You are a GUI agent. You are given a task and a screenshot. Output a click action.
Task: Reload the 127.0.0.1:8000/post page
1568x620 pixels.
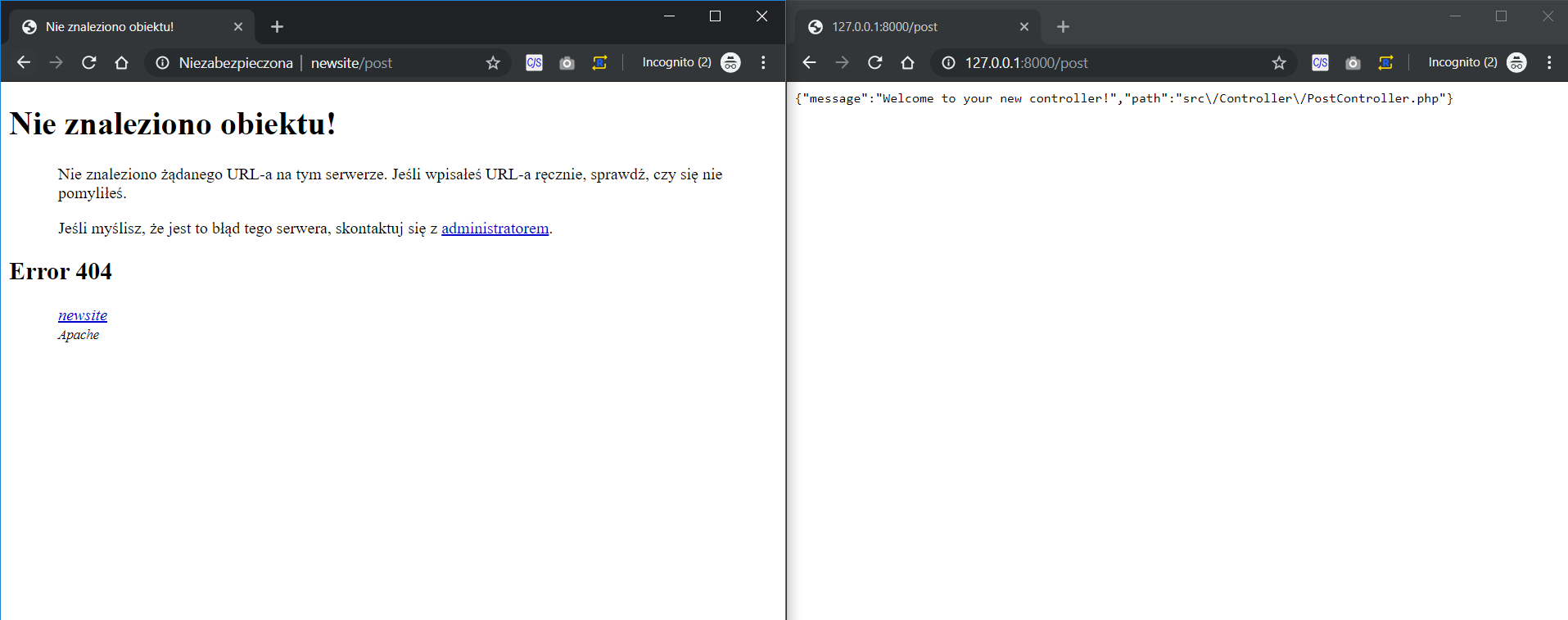point(875,63)
